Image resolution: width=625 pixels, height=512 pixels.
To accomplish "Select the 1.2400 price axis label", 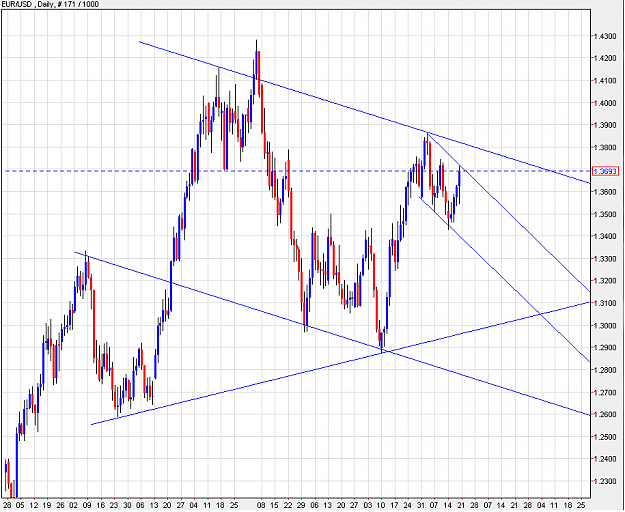I will click(605, 459).
